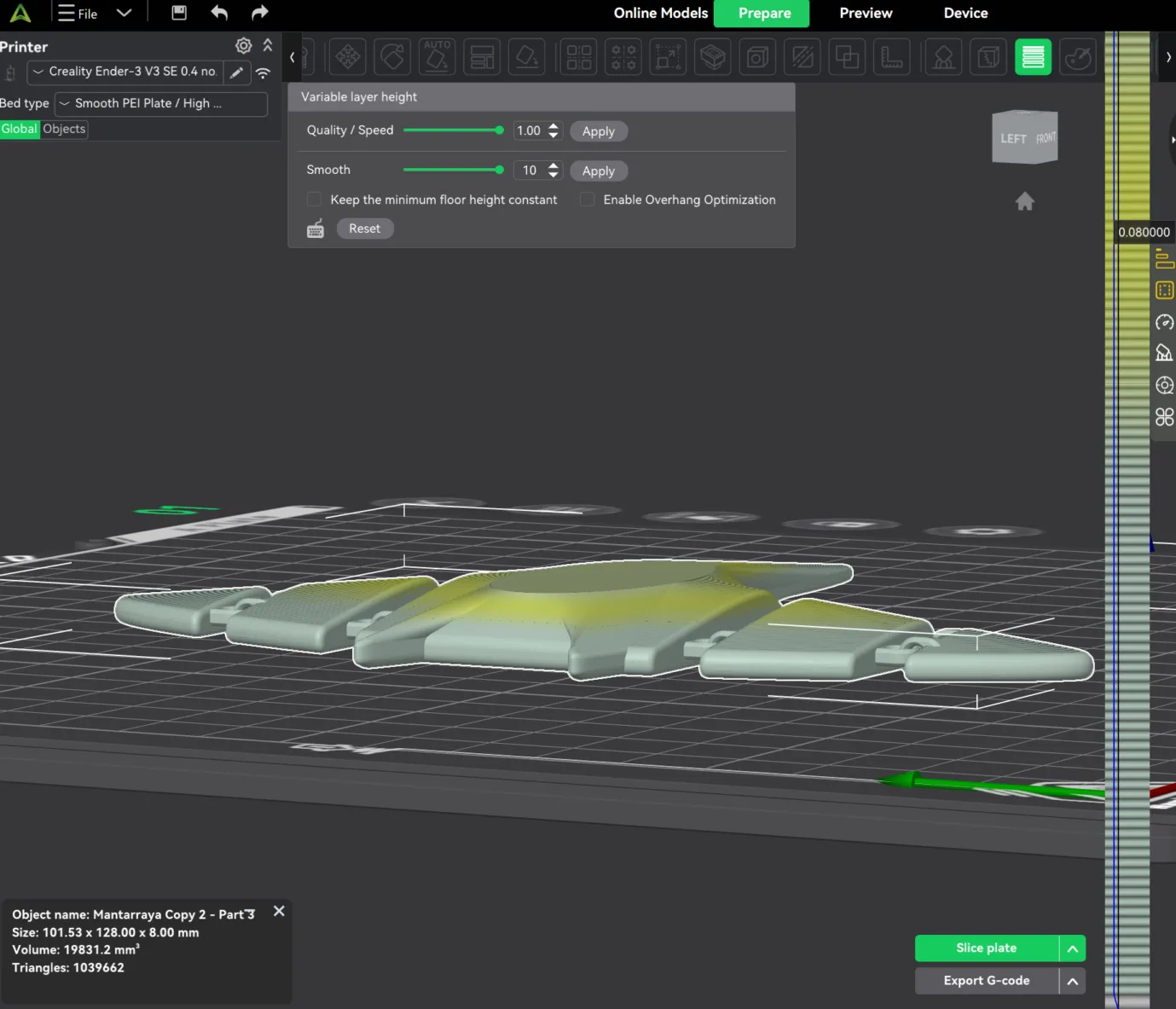Viewport: 1176px width, 1009px height.
Task: Click the dashed-square selection icon in right sidebar
Action: pos(1164,291)
